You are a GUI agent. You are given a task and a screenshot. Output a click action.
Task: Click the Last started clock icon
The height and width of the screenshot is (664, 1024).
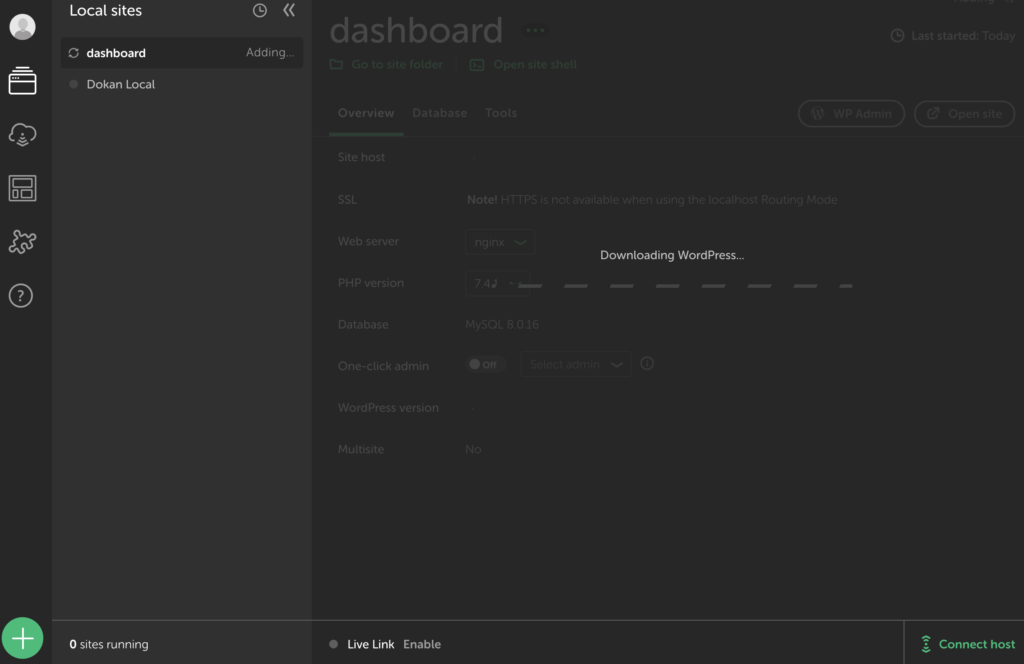point(897,36)
